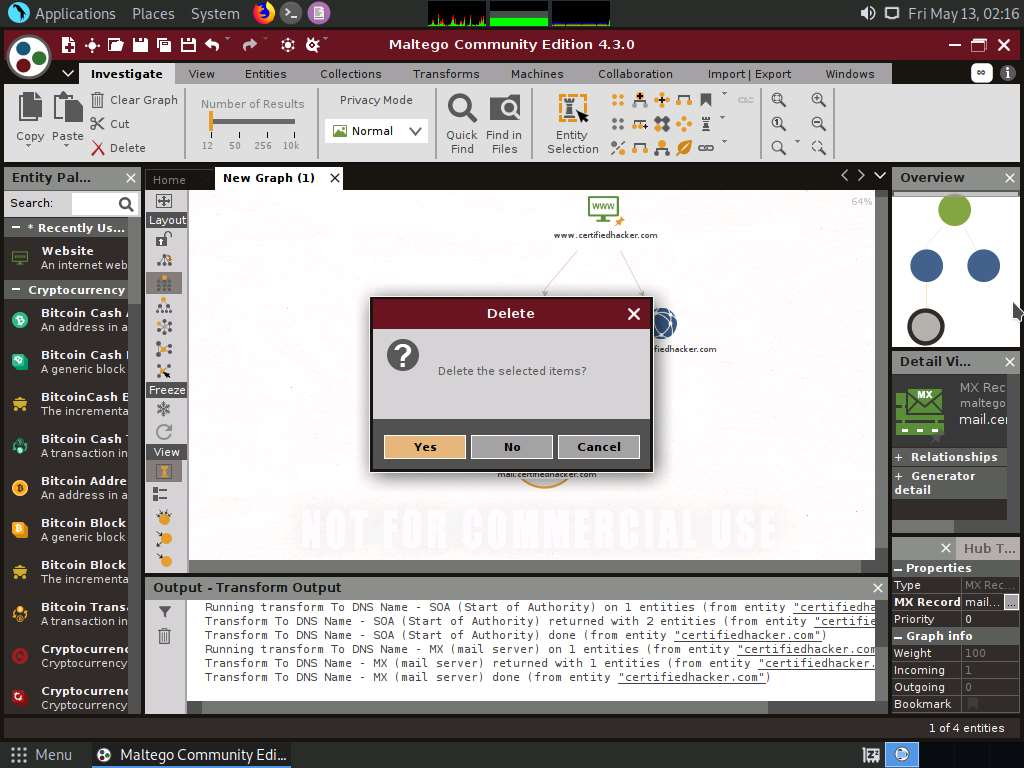Image resolution: width=1024 pixels, height=768 pixels.
Task: Cancel the Delete dialog
Action: click(599, 447)
